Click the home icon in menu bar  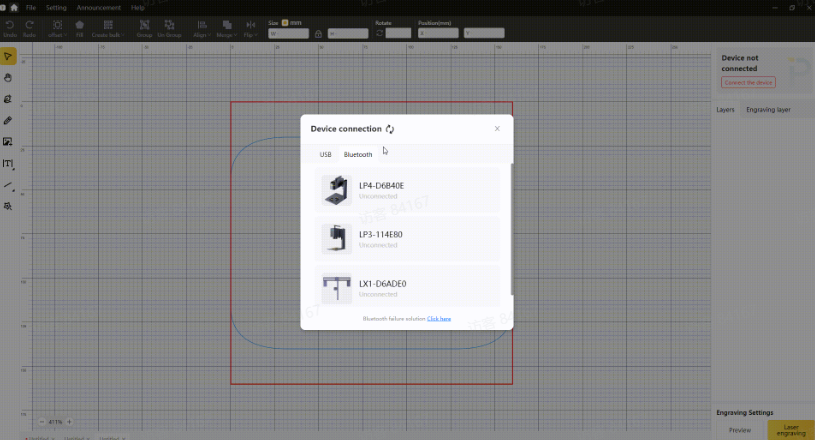click(14, 7)
